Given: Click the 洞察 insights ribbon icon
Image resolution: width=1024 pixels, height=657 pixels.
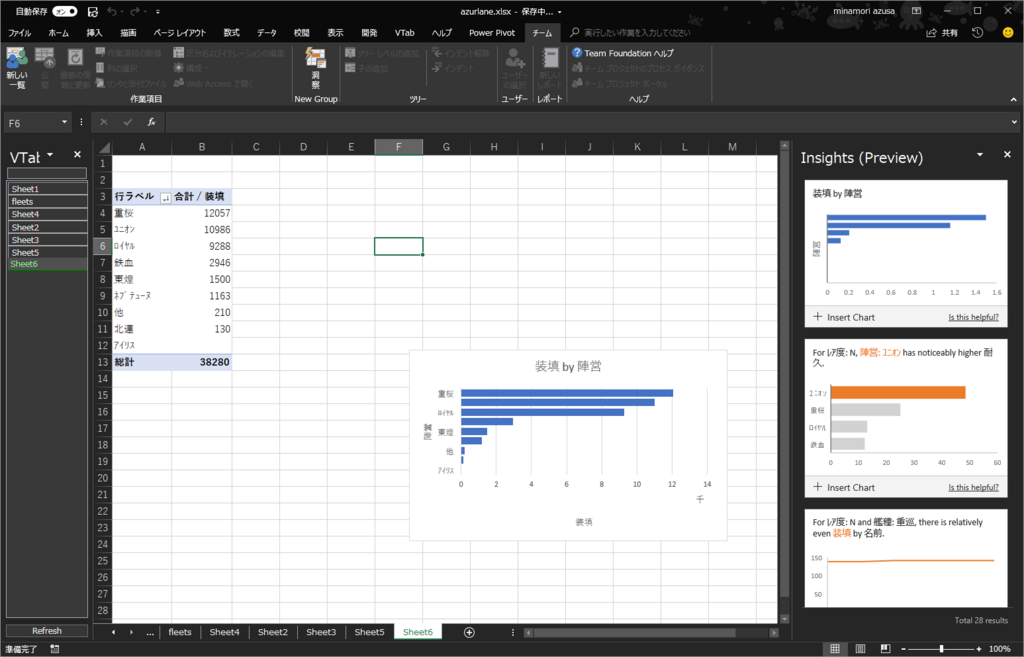Looking at the screenshot, I should click(315, 68).
